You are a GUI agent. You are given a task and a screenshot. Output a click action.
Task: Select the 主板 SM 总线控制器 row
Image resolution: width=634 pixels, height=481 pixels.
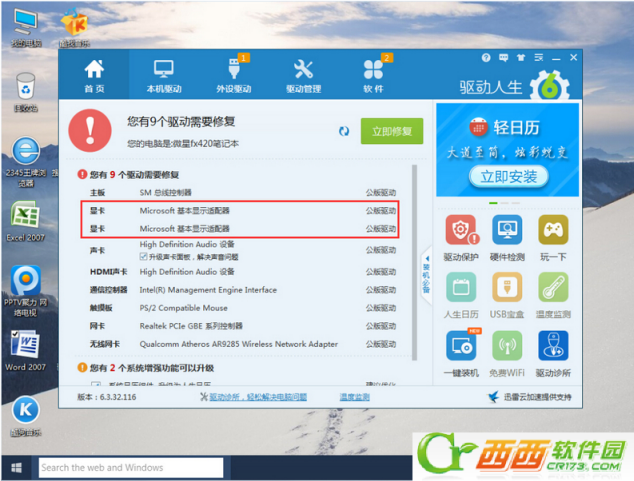243,192
